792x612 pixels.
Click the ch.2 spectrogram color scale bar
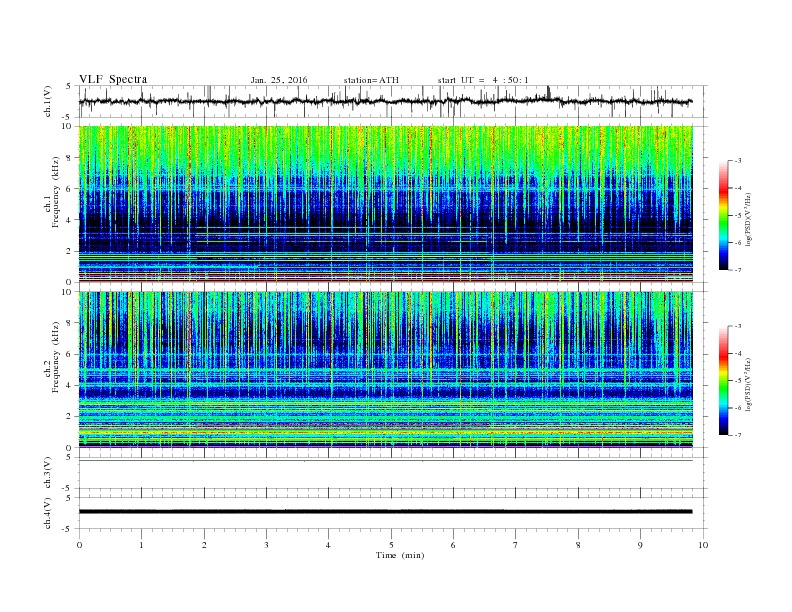tap(724, 380)
